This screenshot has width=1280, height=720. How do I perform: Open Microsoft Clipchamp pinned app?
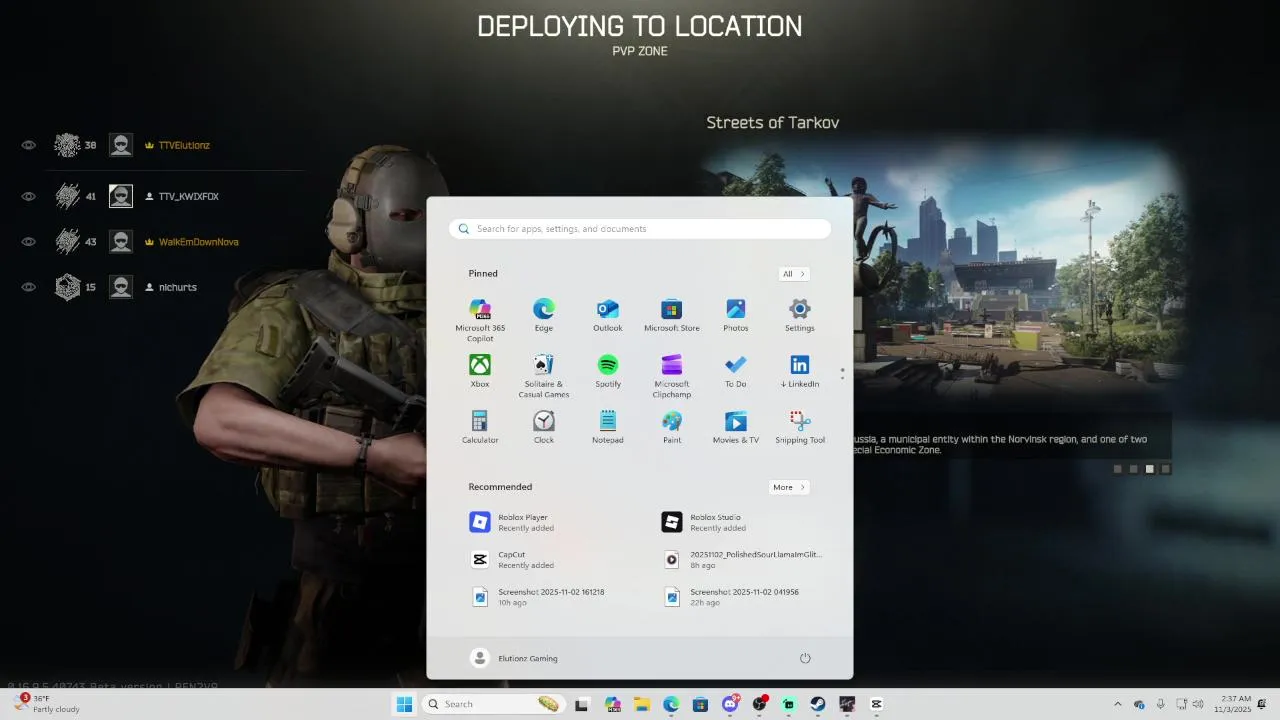[672, 376]
